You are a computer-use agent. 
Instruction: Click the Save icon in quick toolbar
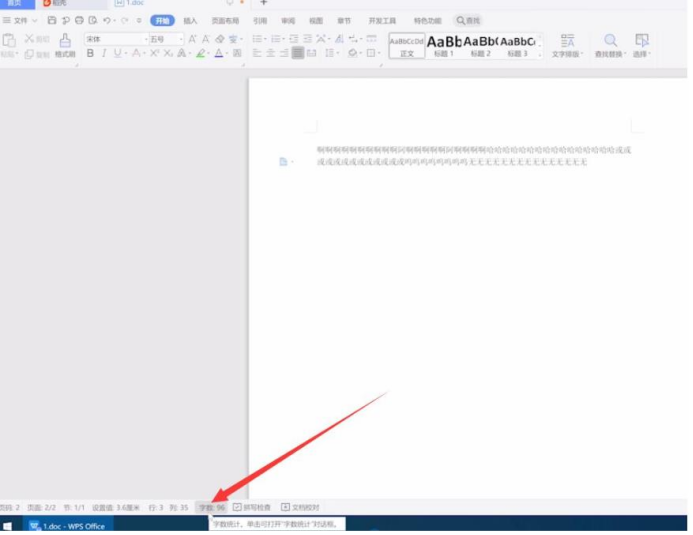[52, 20]
